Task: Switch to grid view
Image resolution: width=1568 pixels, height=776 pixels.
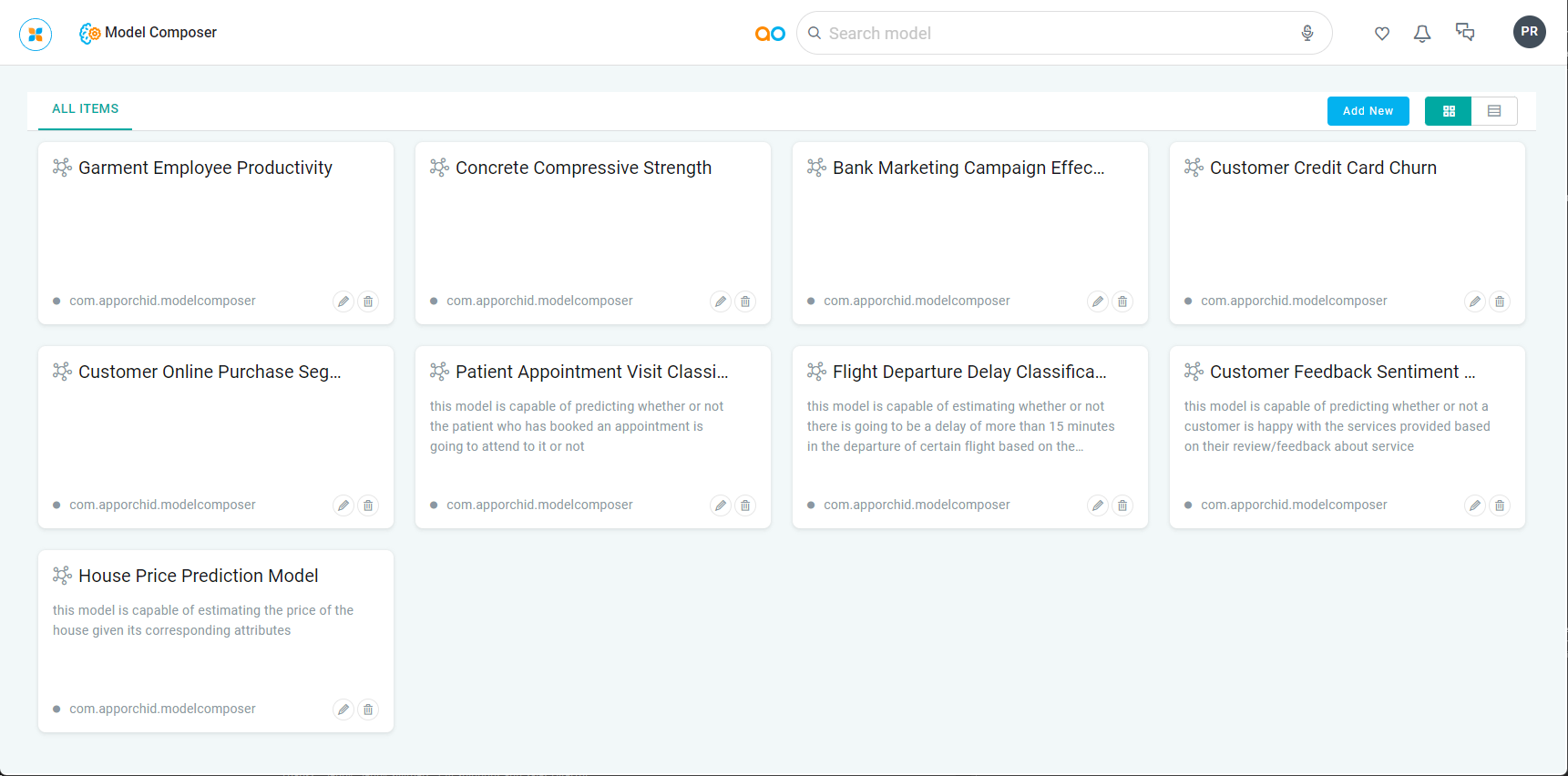Action: [x=1449, y=111]
